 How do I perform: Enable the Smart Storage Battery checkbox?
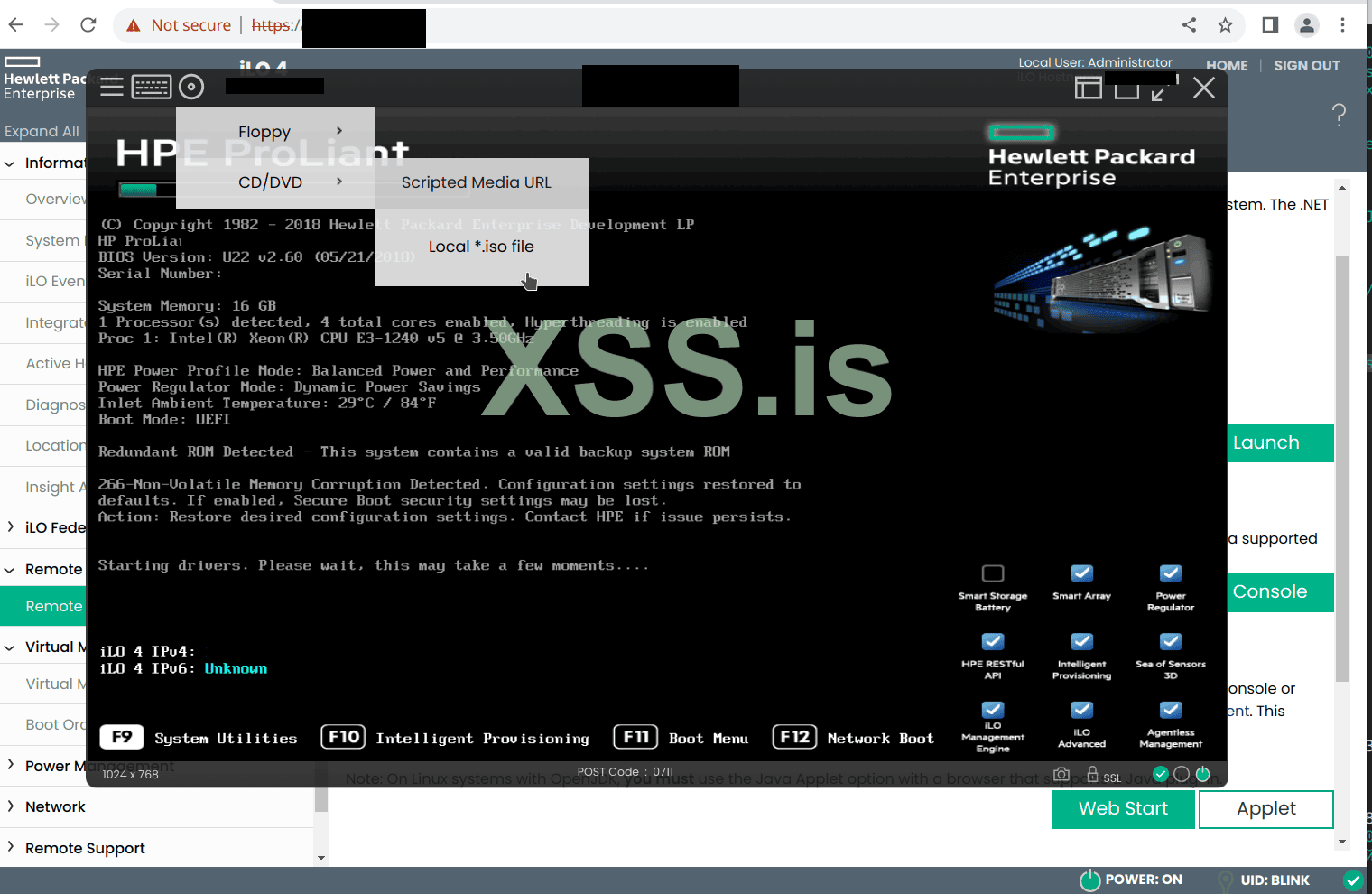[x=992, y=573]
